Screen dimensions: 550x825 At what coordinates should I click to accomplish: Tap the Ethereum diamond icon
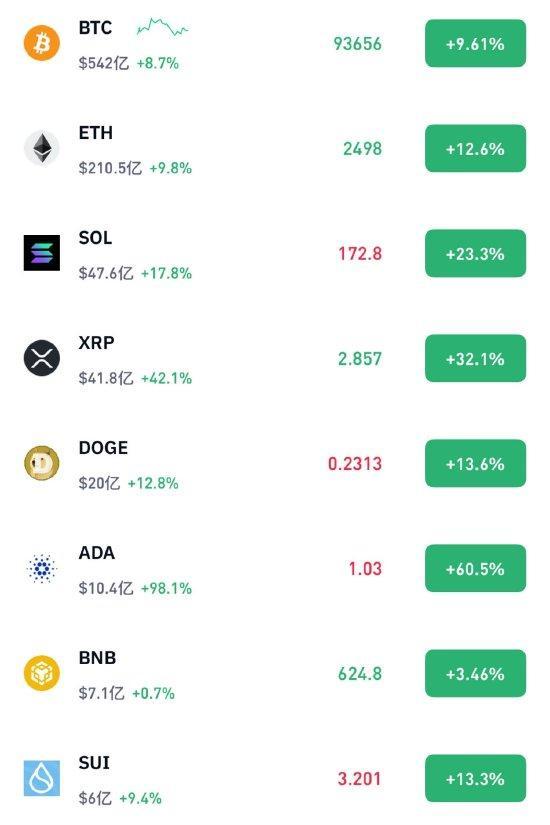tap(42, 148)
